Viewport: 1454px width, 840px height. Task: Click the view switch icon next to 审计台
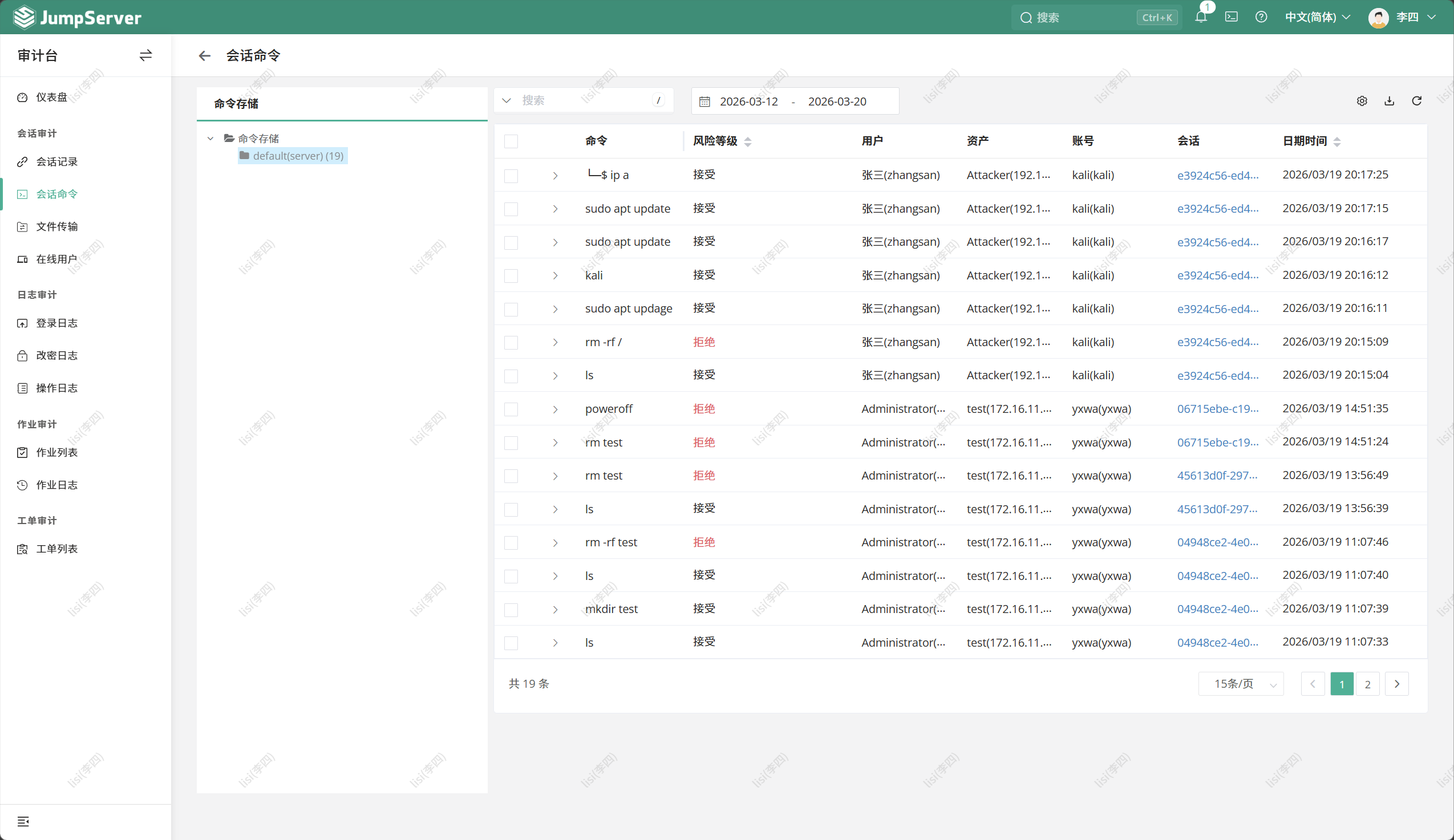pos(145,55)
